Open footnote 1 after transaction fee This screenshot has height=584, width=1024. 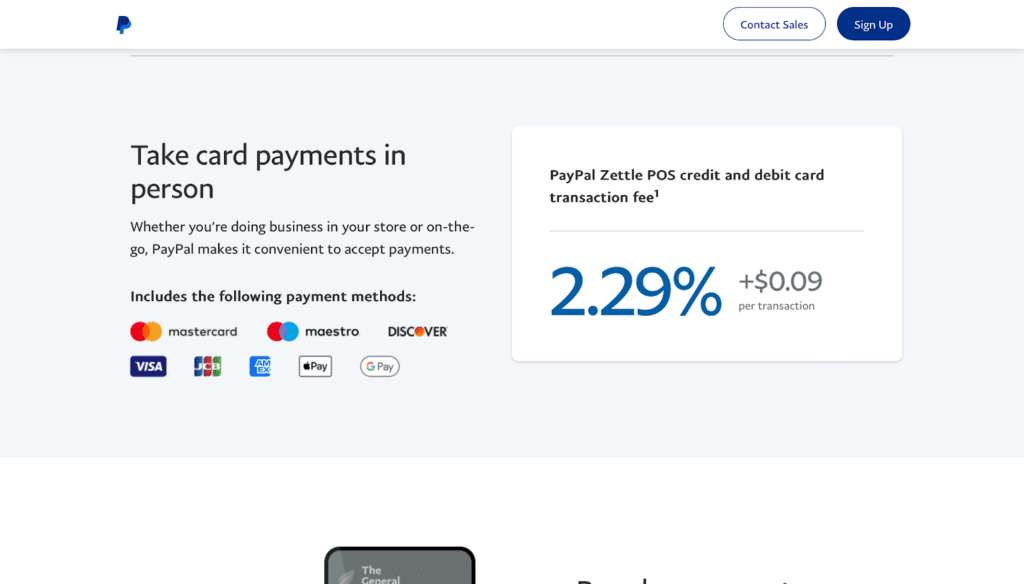pyautogui.click(x=656, y=194)
